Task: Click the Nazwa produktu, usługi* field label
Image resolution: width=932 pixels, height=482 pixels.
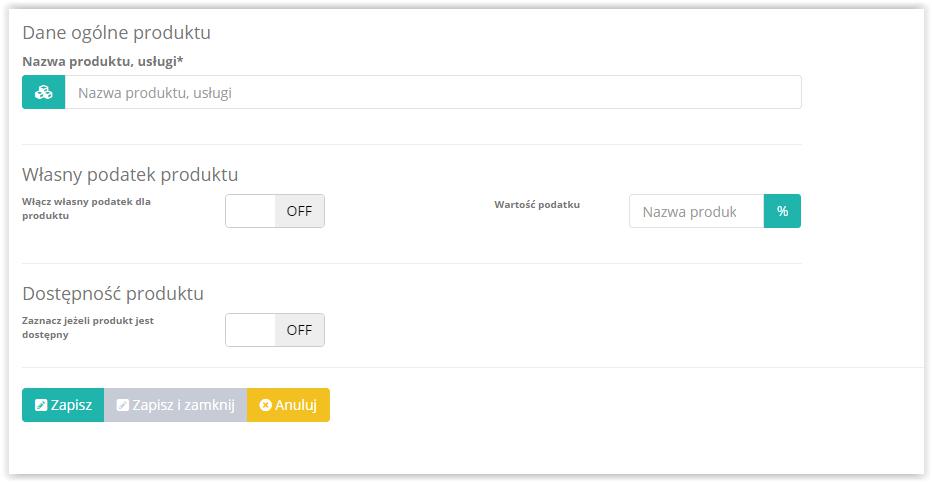Action: 103,61
